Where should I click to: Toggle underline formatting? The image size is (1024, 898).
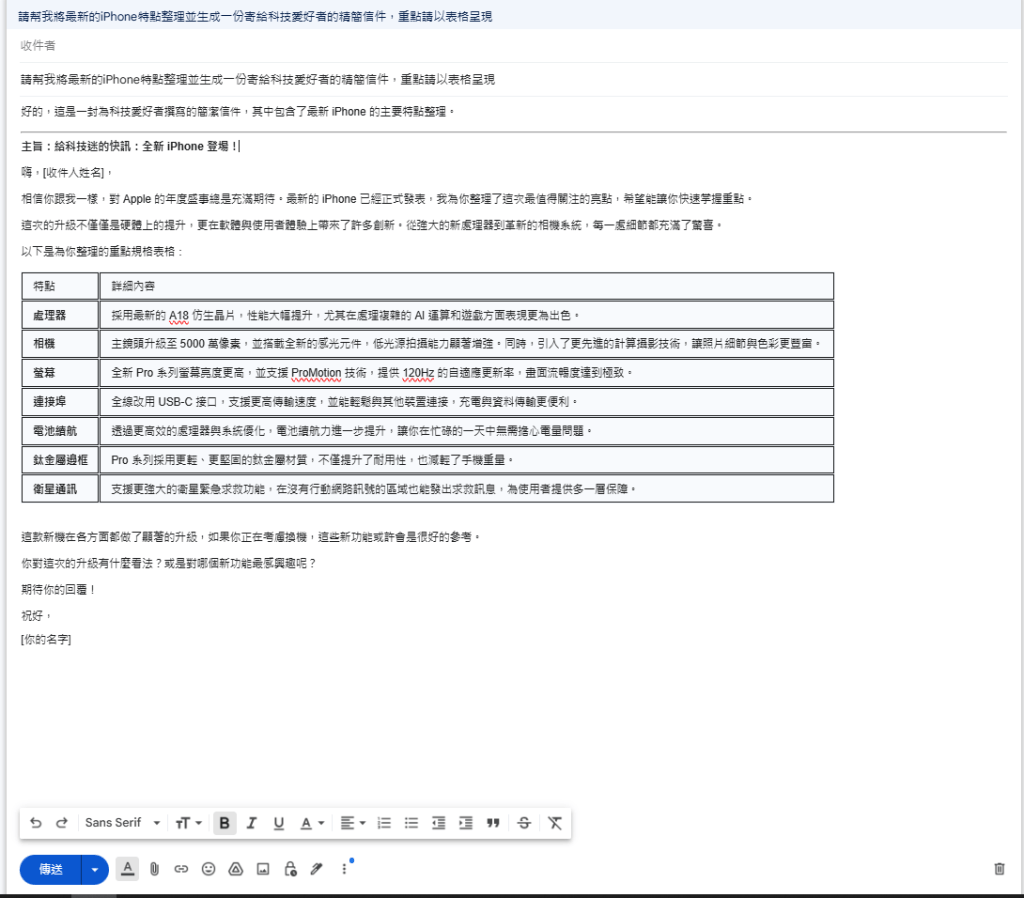pyautogui.click(x=279, y=823)
